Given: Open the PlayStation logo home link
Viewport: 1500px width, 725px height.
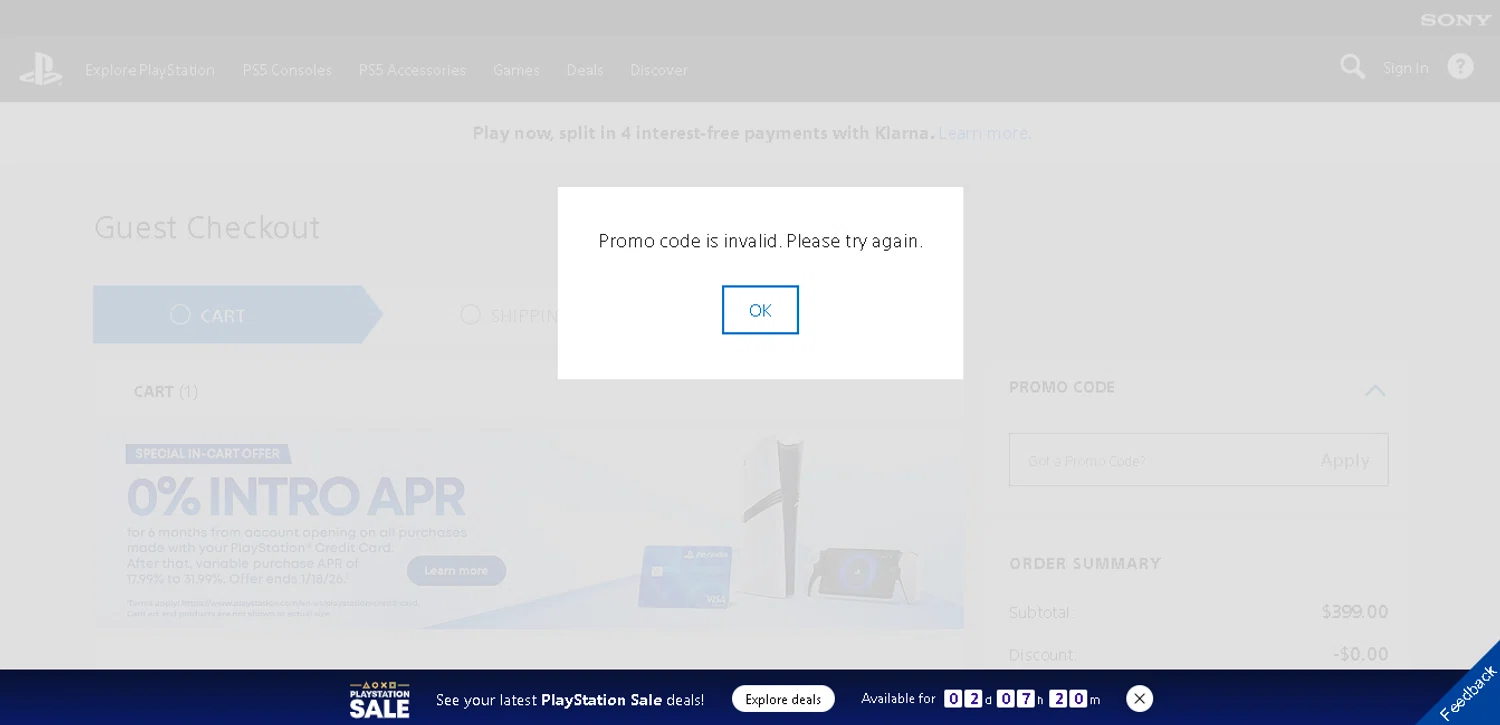Looking at the screenshot, I should (41, 69).
